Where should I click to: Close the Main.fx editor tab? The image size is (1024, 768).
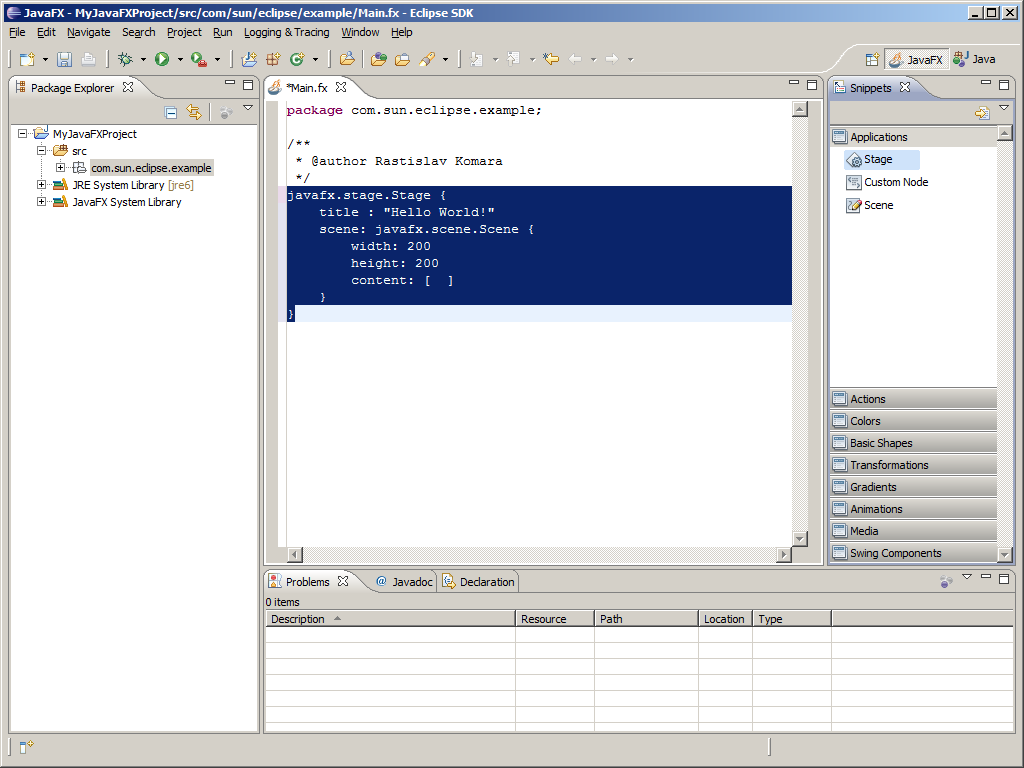[x=341, y=88]
